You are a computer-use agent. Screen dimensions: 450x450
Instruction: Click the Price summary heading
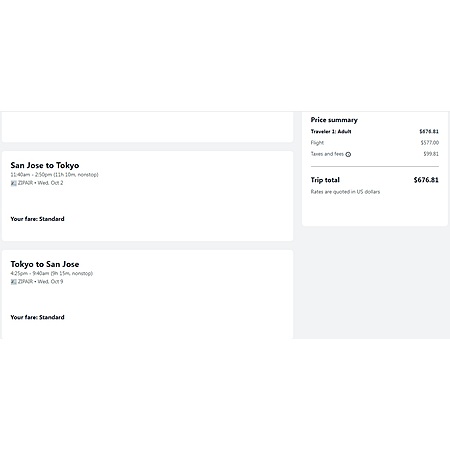(x=334, y=120)
